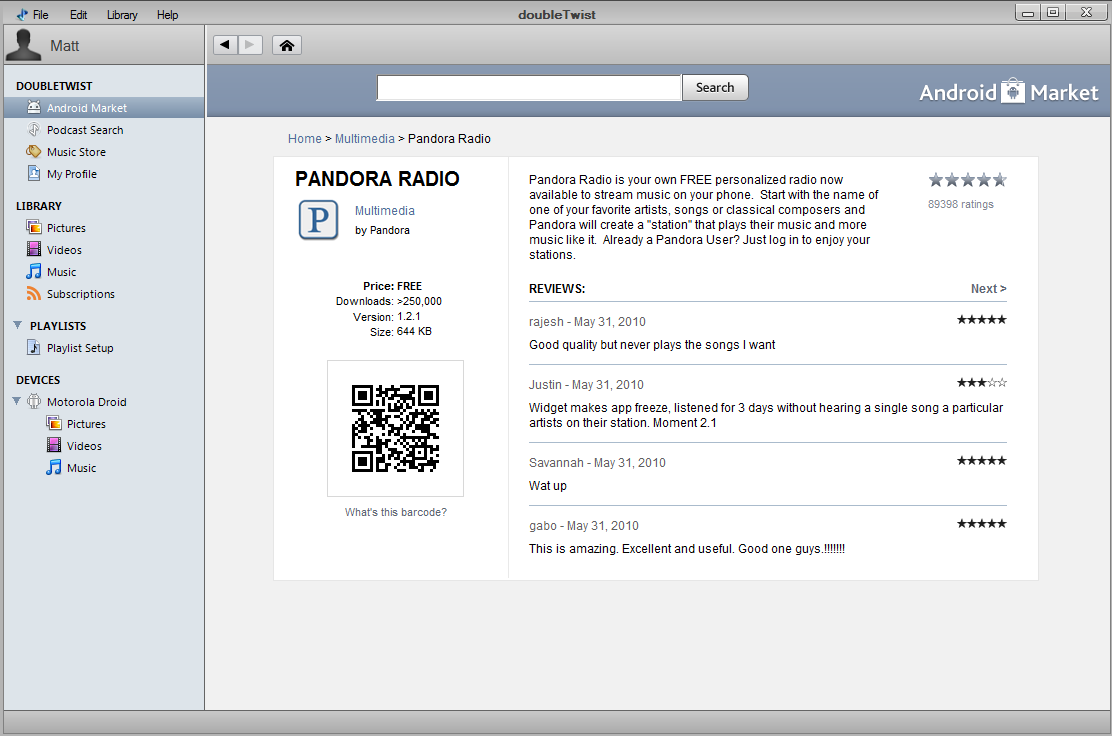Click the Next reviews link
This screenshot has width=1112, height=736.
988,289
